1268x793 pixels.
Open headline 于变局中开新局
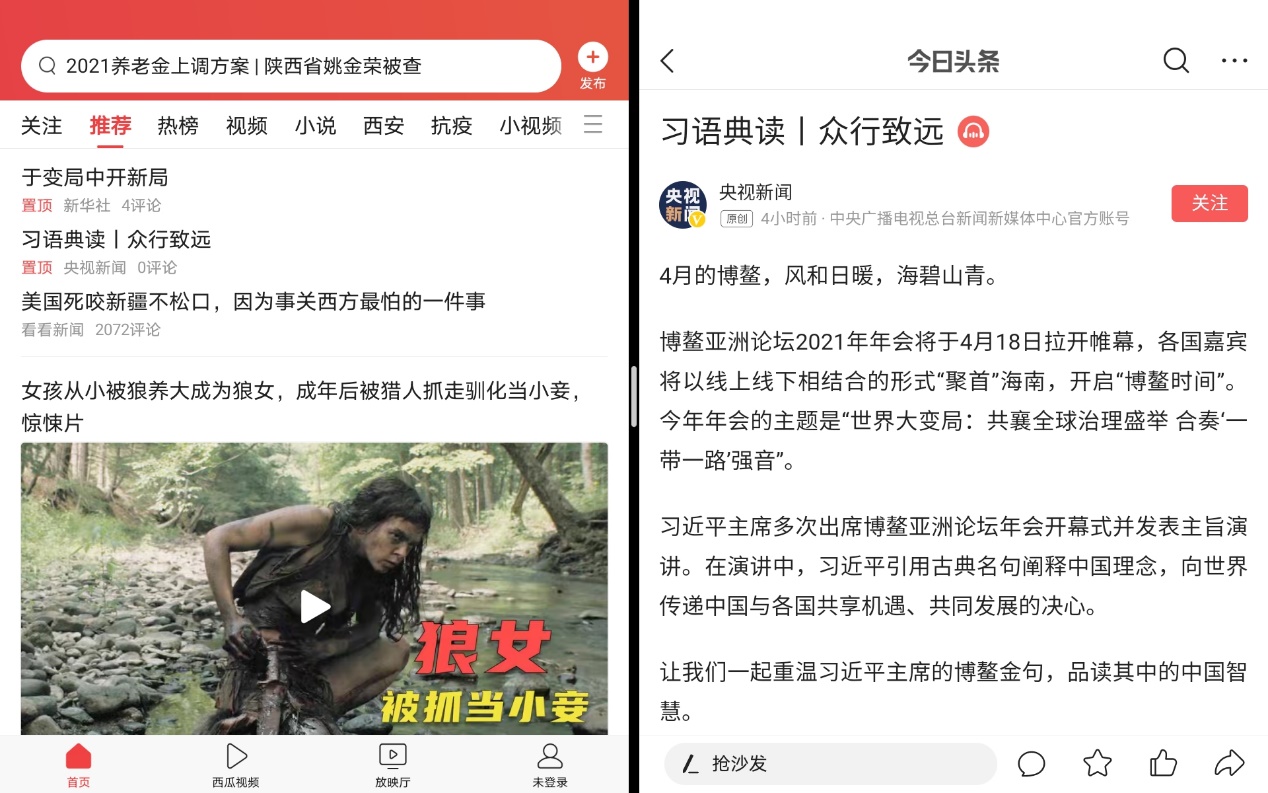click(95, 178)
